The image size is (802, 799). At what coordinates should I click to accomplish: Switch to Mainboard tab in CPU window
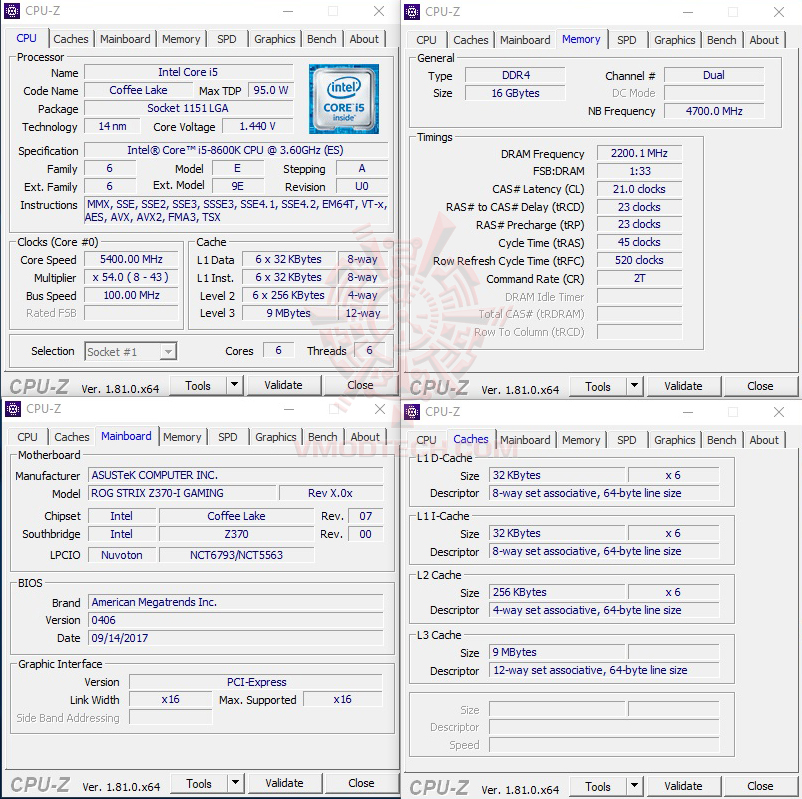click(x=125, y=39)
